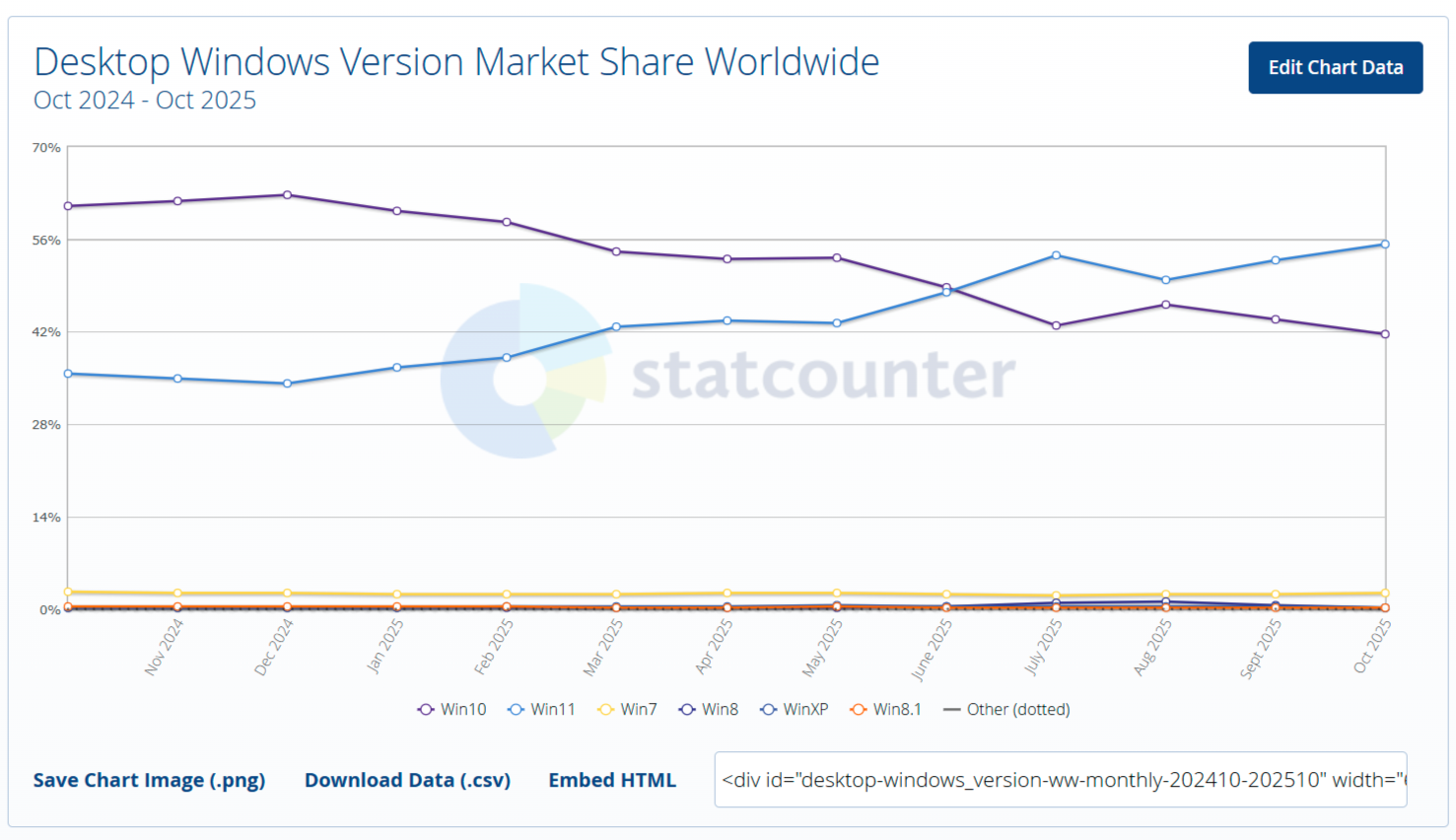Click Win11 data point for Mar 2025
Image resolution: width=1456 pixels, height=840 pixels.
tap(616, 327)
